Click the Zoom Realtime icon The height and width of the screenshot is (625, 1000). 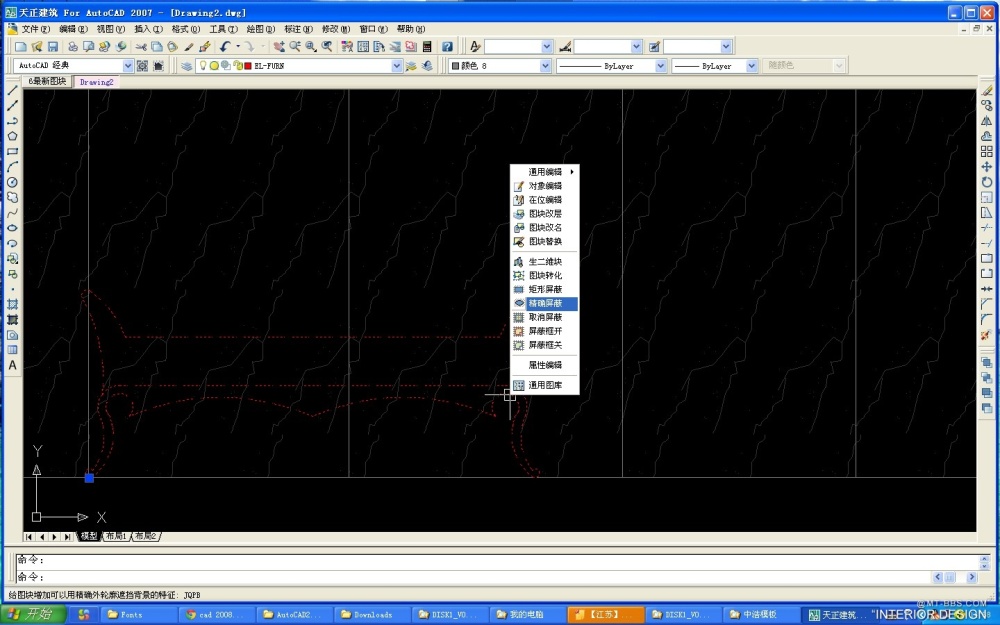coord(295,47)
